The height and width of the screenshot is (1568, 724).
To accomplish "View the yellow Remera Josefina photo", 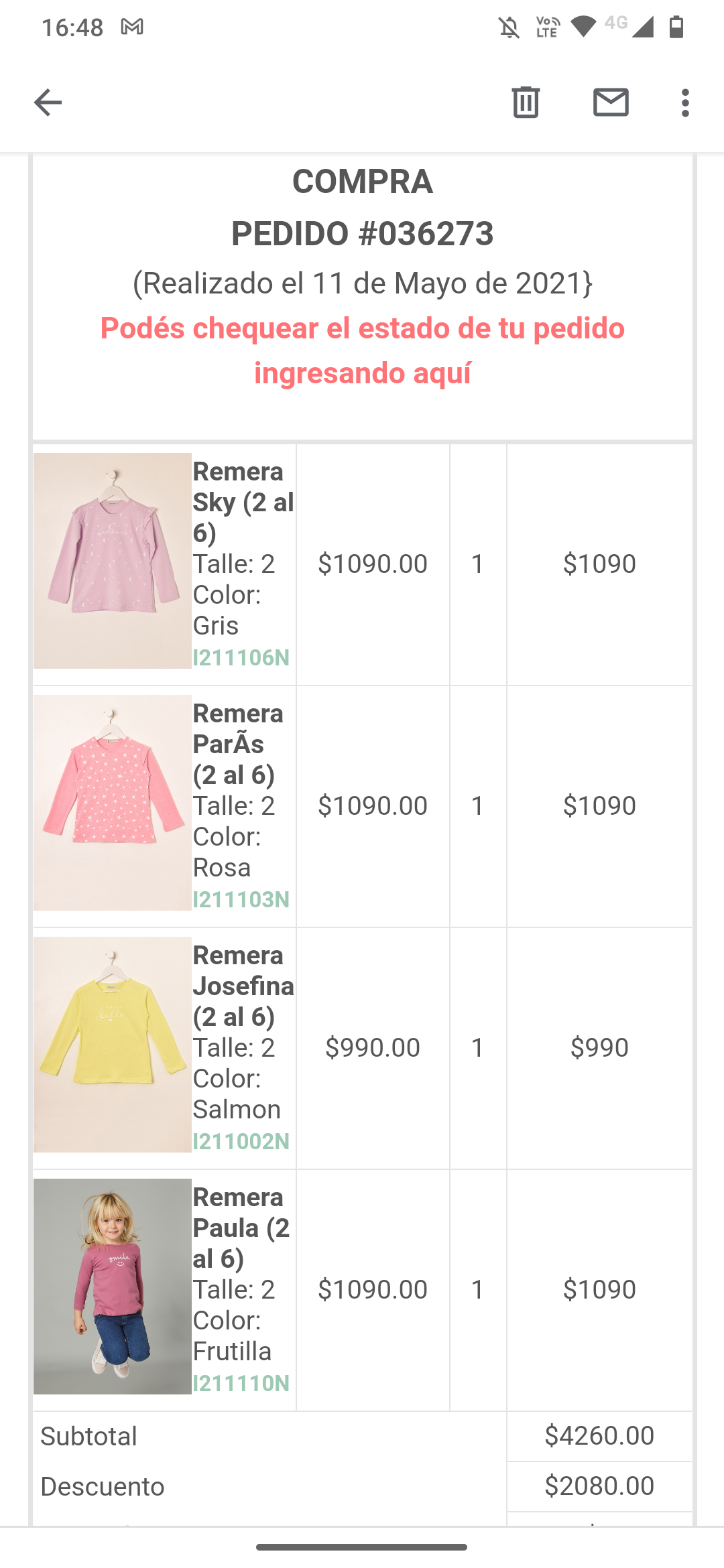I will [x=113, y=1045].
